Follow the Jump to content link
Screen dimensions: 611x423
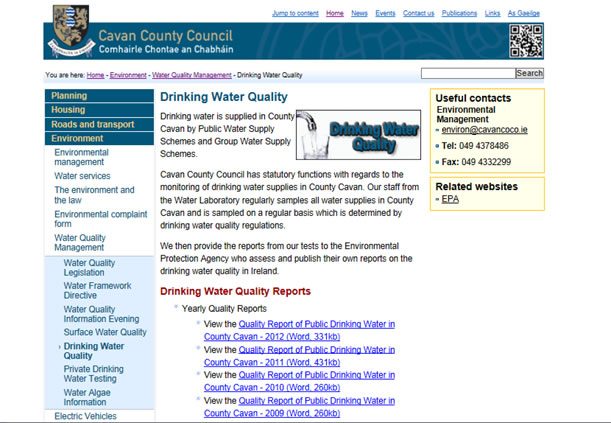[x=295, y=14]
